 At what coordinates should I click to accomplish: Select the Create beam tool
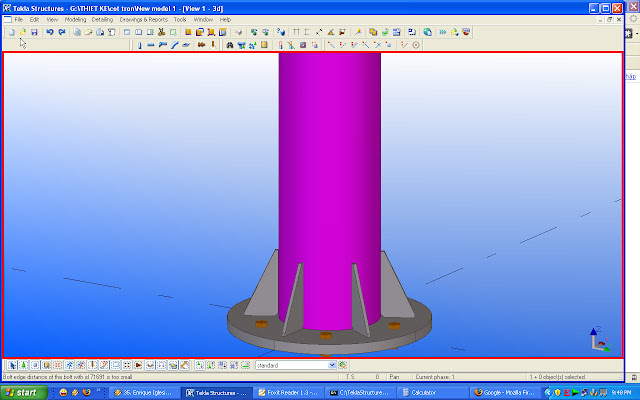(x=151, y=45)
